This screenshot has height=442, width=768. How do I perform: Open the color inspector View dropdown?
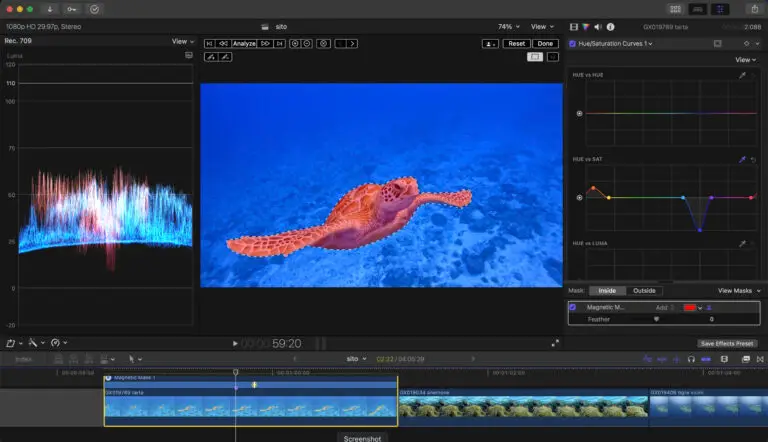745,60
